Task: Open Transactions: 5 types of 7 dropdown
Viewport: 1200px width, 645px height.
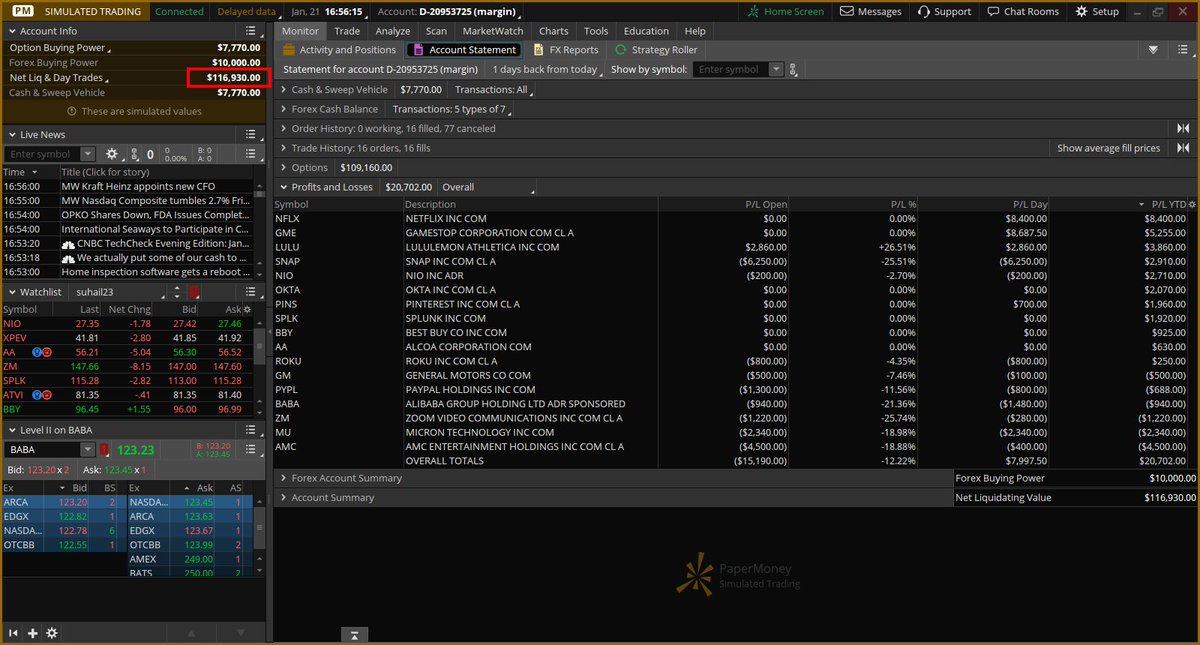Action: (x=452, y=109)
